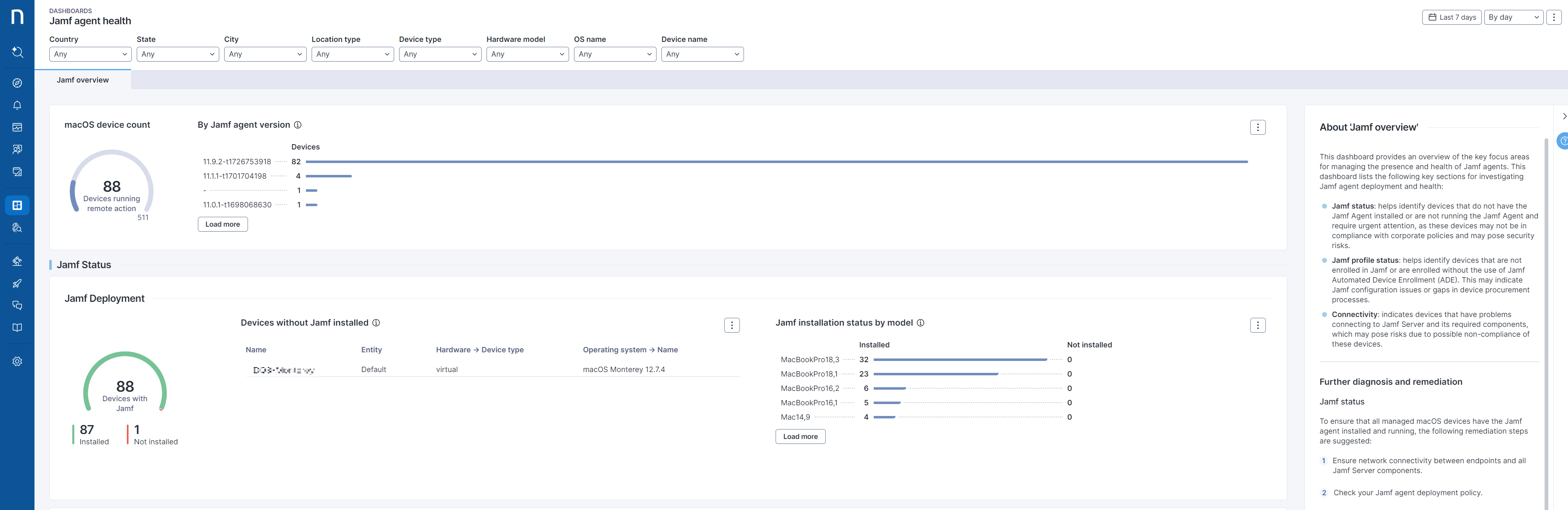Image resolution: width=1568 pixels, height=510 pixels.
Task: Open the alerts bell icon
Action: (x=17, y=105)
